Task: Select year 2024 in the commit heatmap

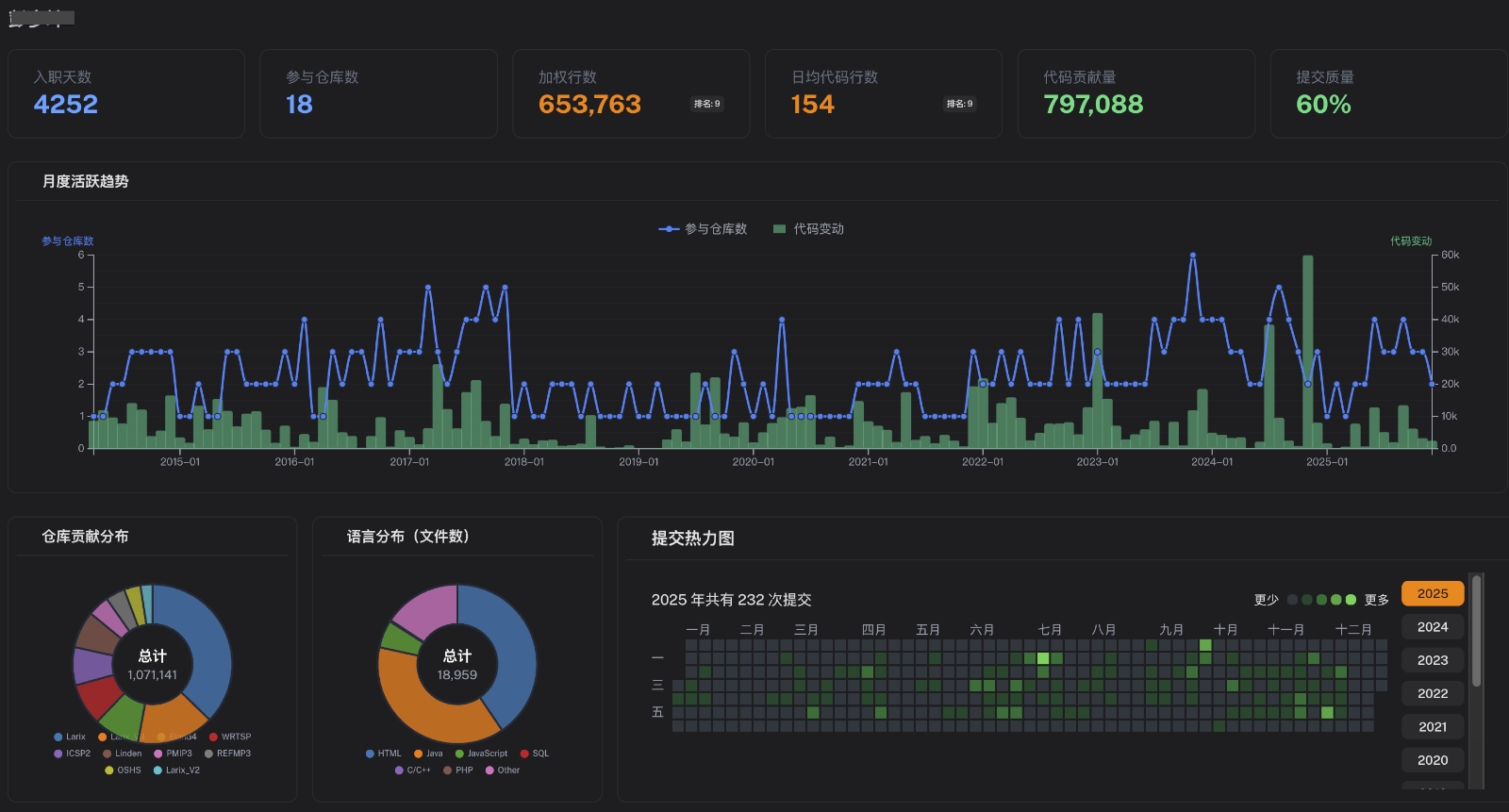Action: pyautogui.click(x=1432, y=627)
